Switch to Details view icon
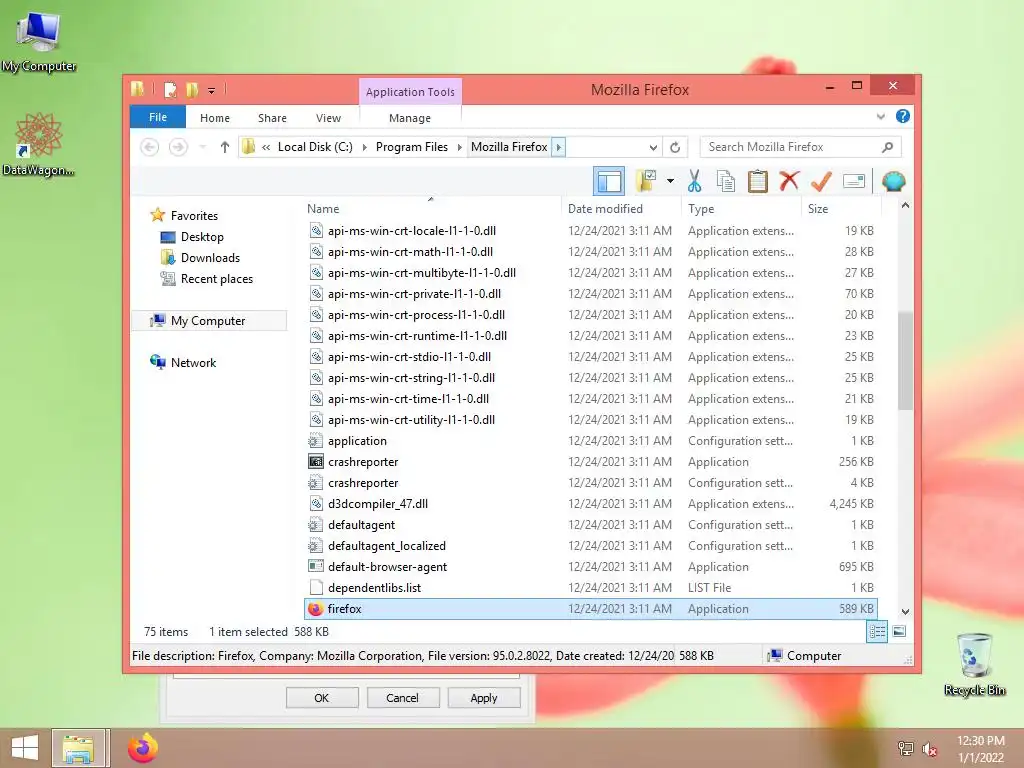Screen dimensions: 1024x768 click(876, 632)
